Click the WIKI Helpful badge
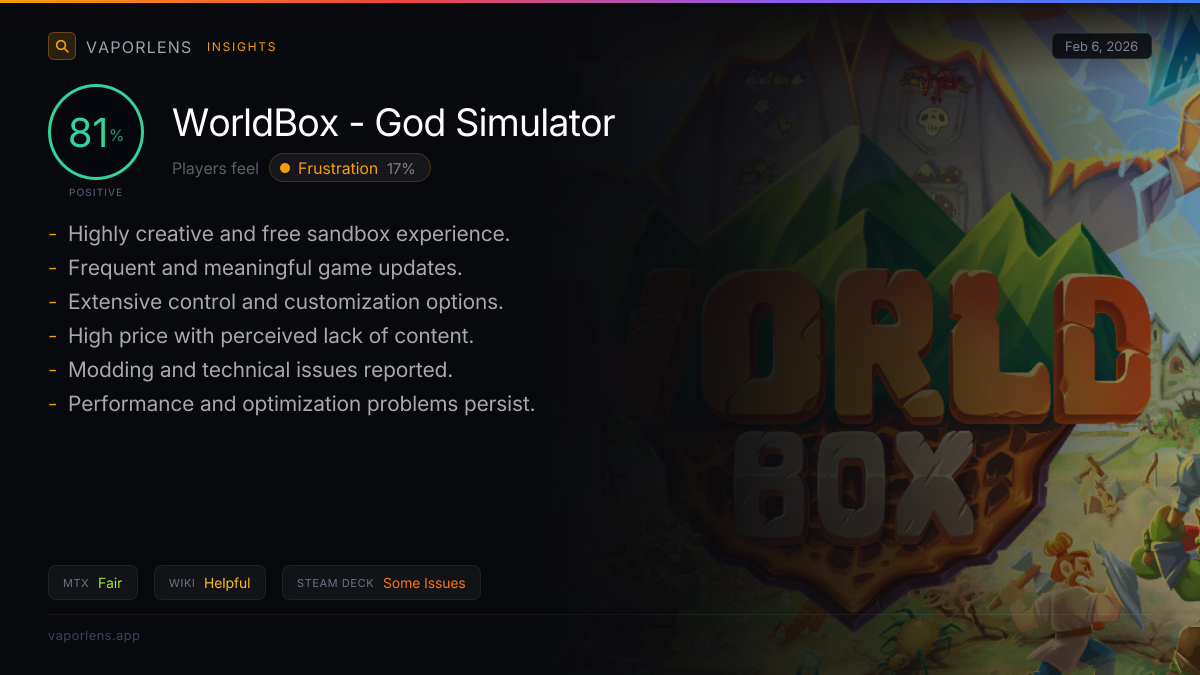1200x675 pixels. click(210, 583)
